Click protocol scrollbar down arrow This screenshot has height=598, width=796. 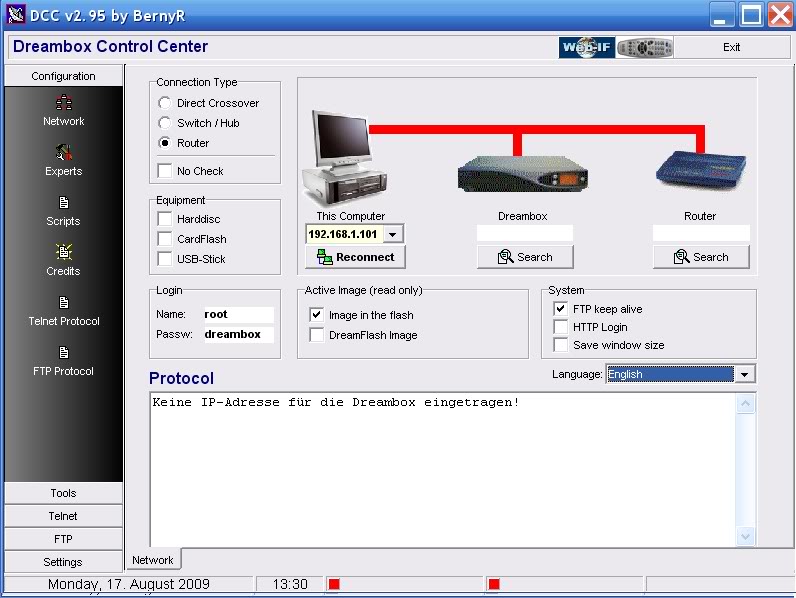click(x=745, y=536)
